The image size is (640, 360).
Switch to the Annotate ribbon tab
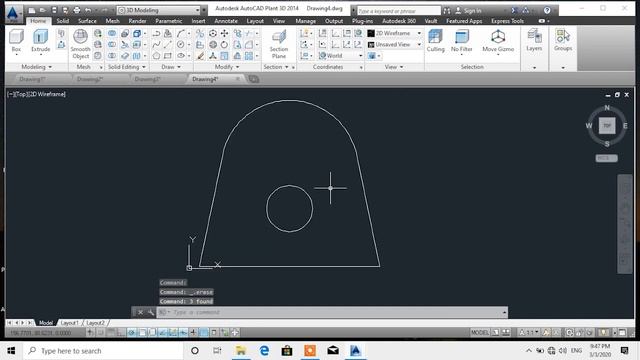point(226,21)
